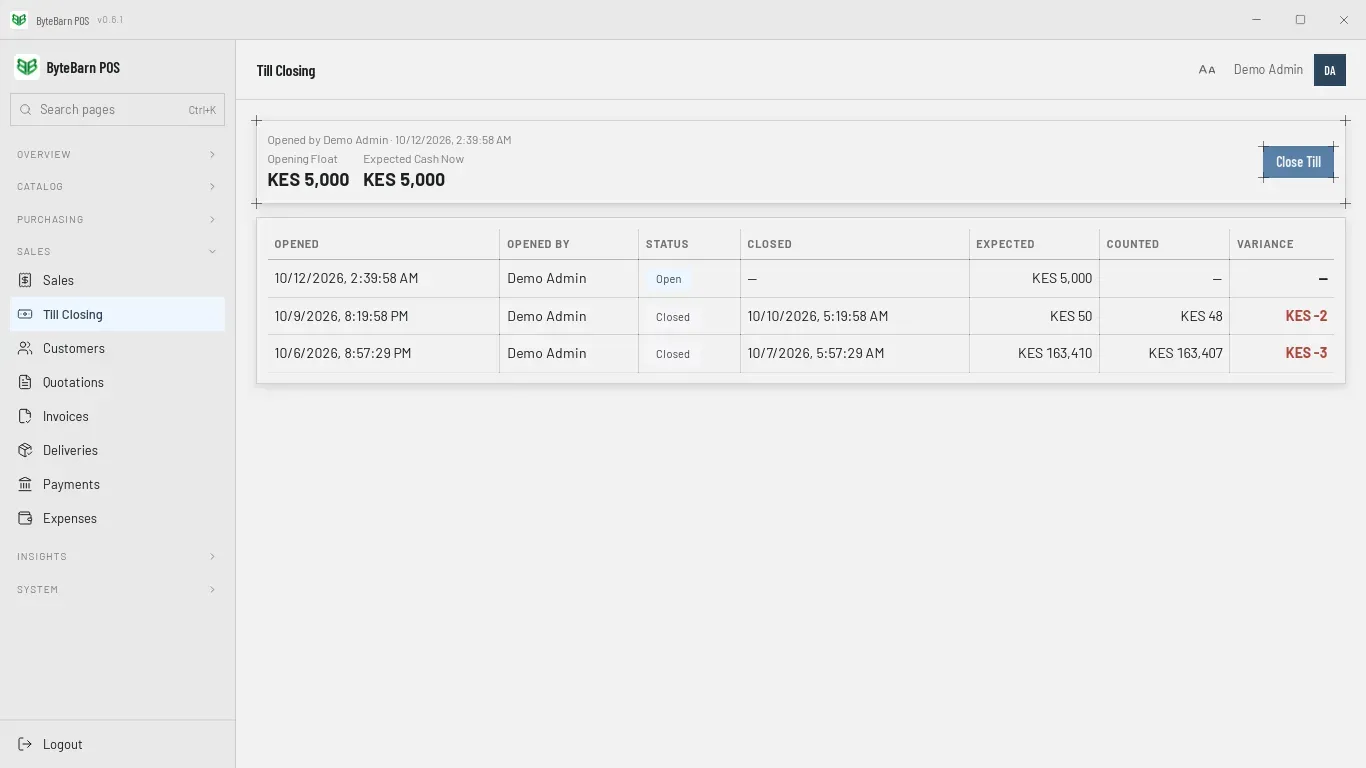Click closed time 10/7/2026, 5:57:29 AM

(815, 353)
